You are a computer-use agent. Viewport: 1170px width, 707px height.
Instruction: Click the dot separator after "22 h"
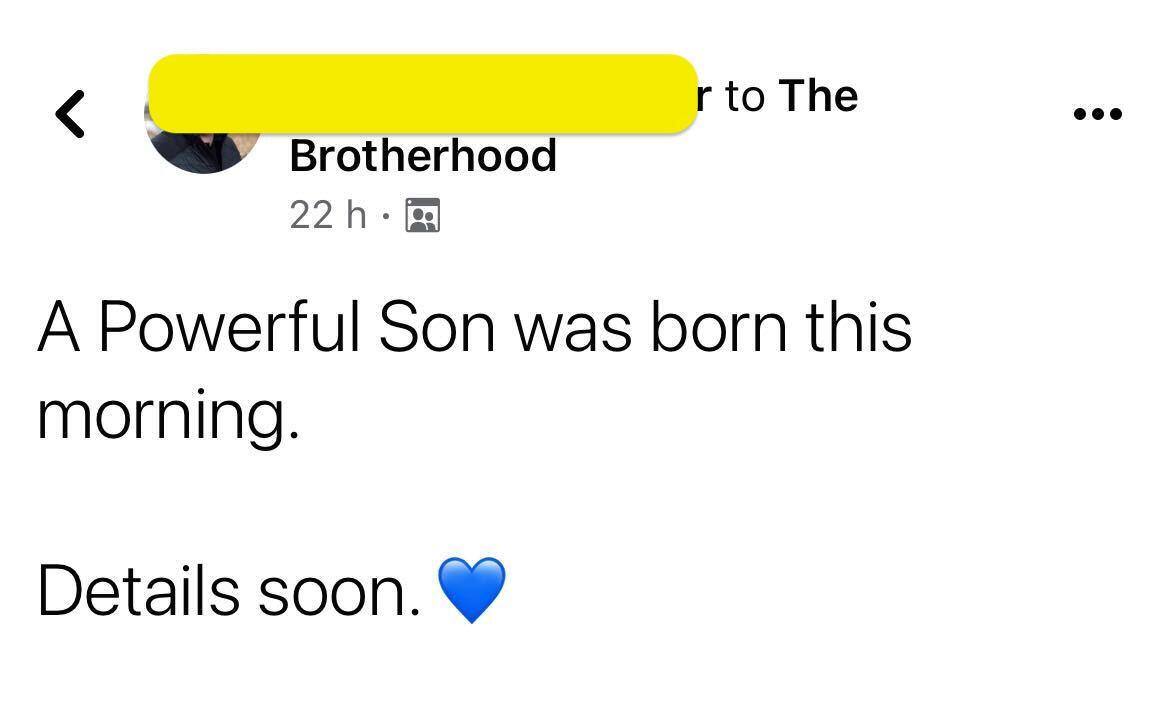pyautogui.click(x=385, y=216)
